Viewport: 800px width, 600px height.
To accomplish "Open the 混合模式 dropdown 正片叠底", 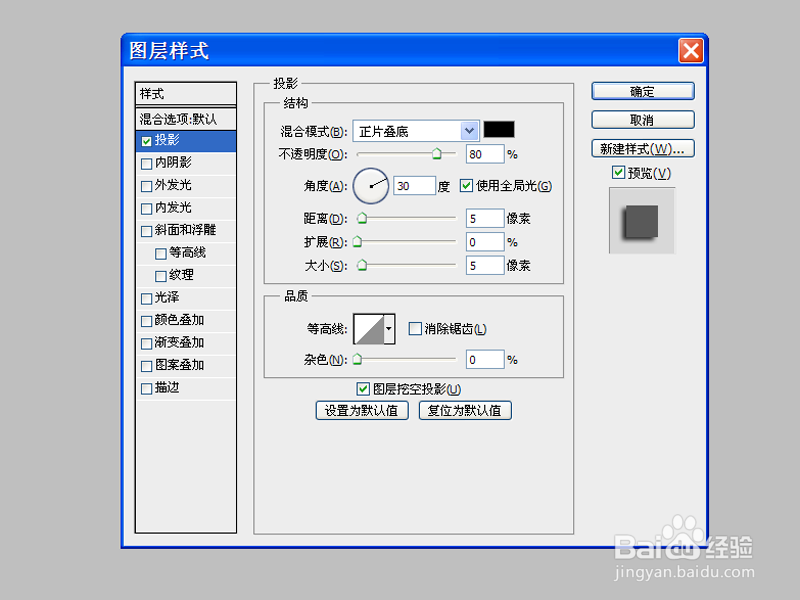I will pyautogui.click(x=415, y=131).
